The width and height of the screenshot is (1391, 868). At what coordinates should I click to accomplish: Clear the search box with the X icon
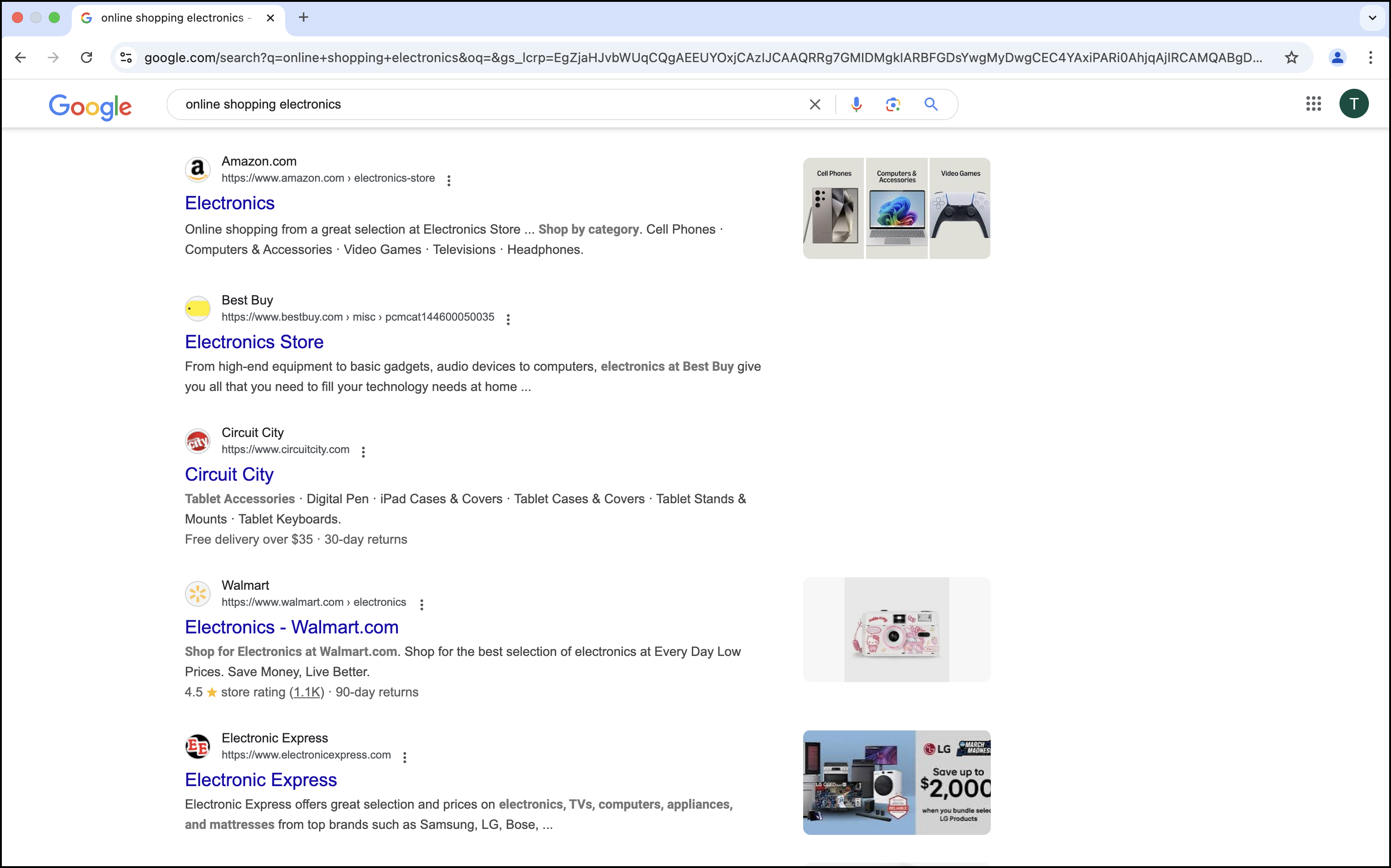(x=815, y=104)
